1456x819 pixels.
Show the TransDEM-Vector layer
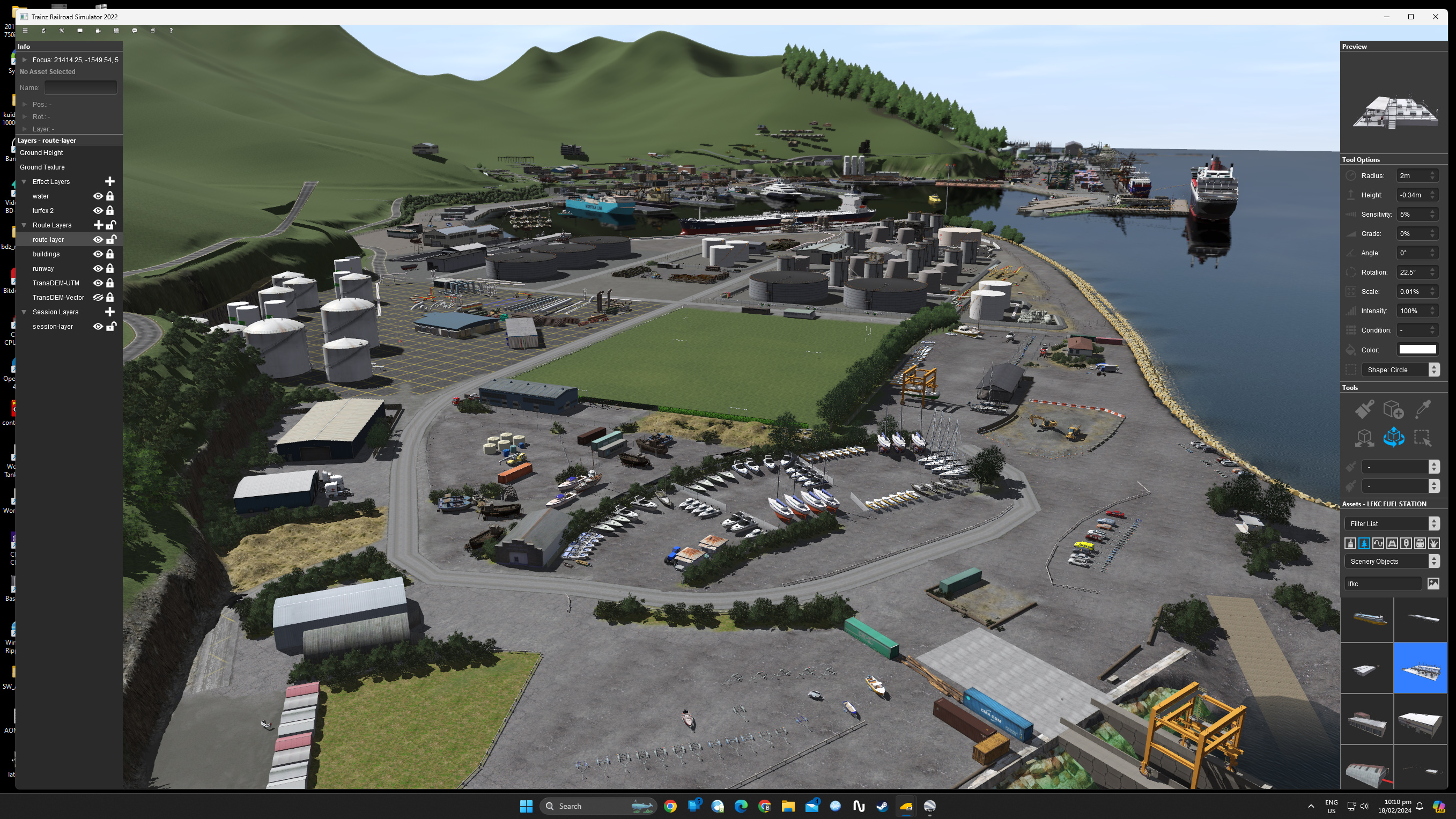98,297
